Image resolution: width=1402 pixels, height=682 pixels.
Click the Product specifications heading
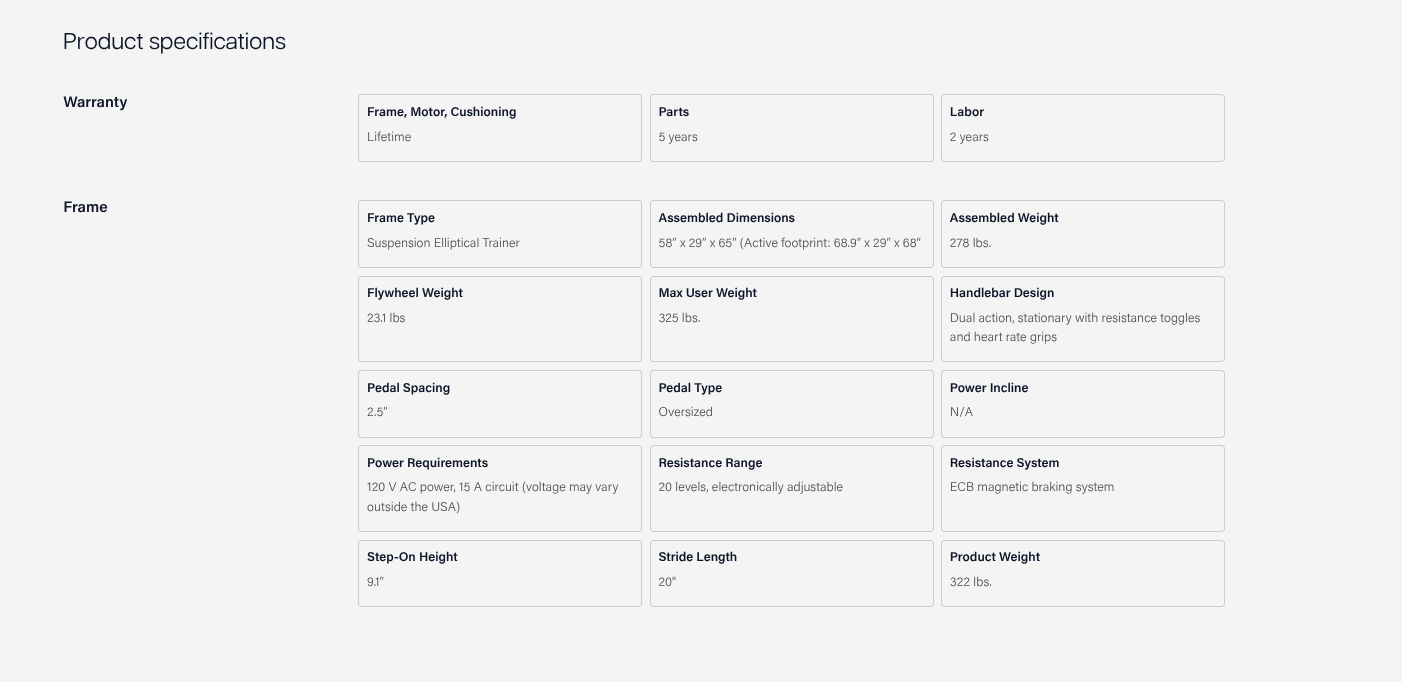click(174, 41)
